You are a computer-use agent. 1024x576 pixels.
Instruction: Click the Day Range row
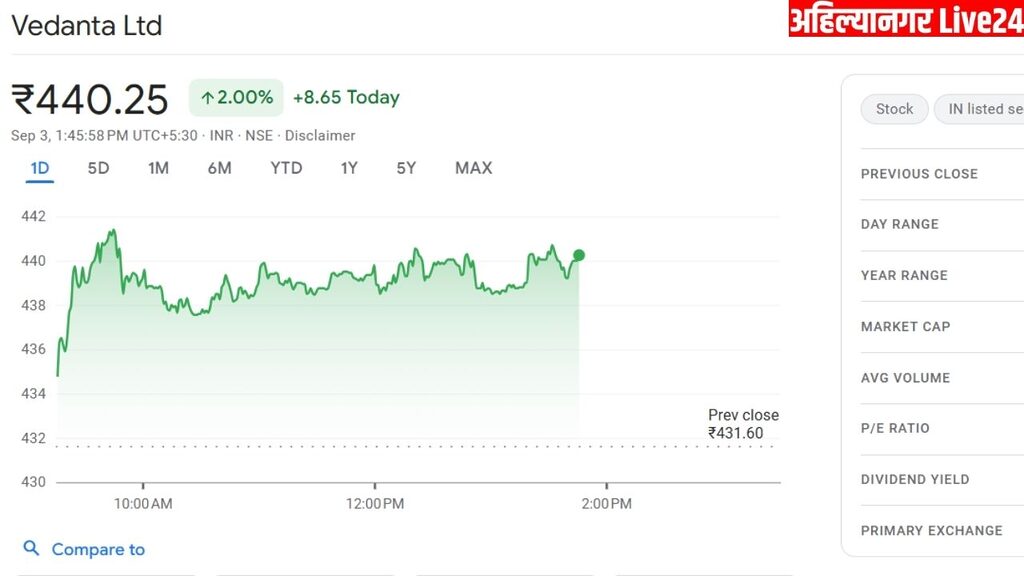point(900,224)
